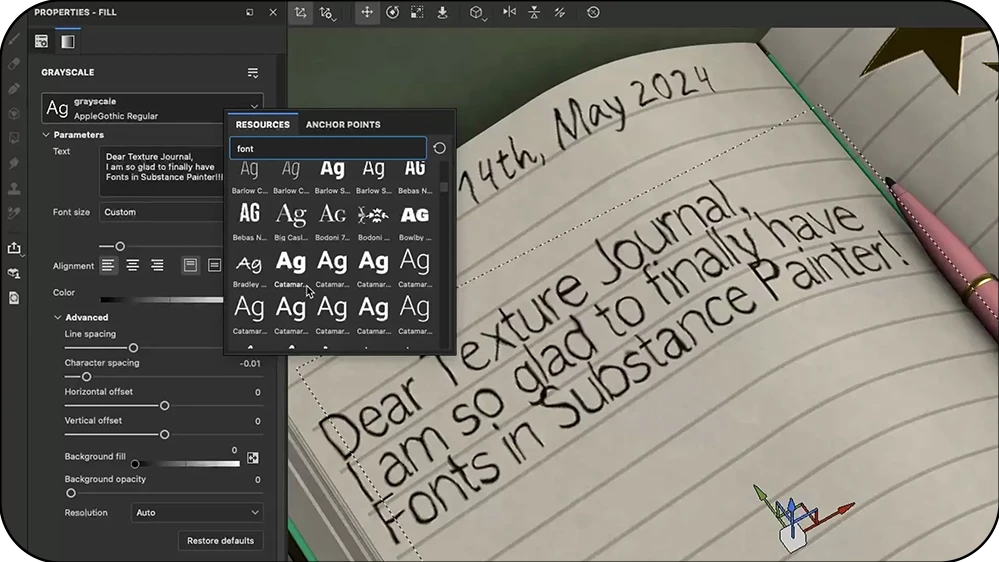Open the Font size Custom dropdown
Screen dimensions: 999x562
click(x=162, y=212)
